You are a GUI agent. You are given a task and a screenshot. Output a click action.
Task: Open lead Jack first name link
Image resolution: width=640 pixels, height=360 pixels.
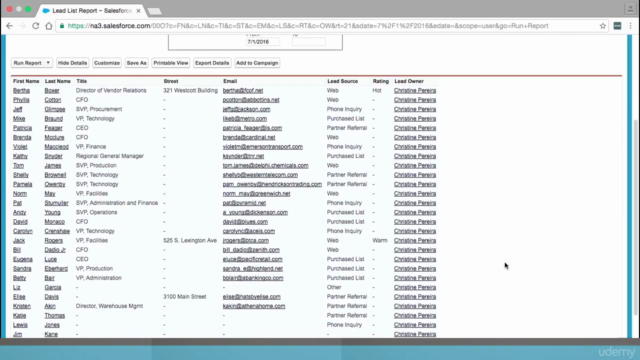19,241
